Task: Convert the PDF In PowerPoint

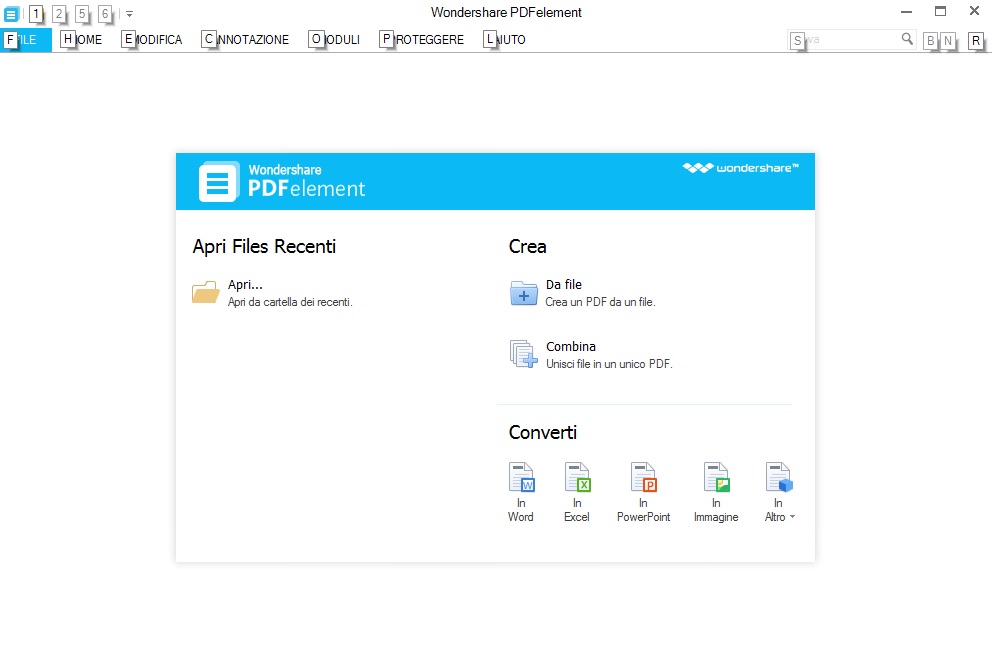Action: click(x=643, y=492)
